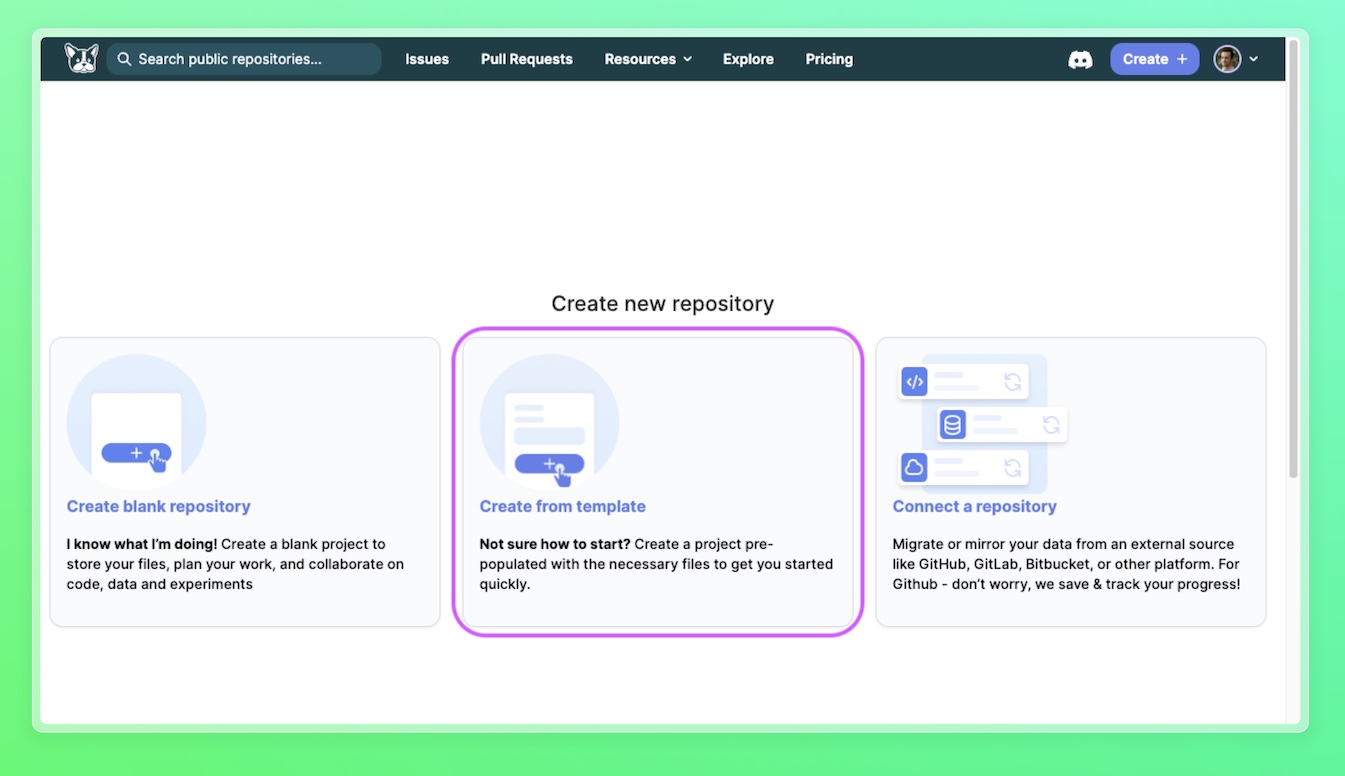
Task: Click the Create blank repository link
Action: [158, 506]
